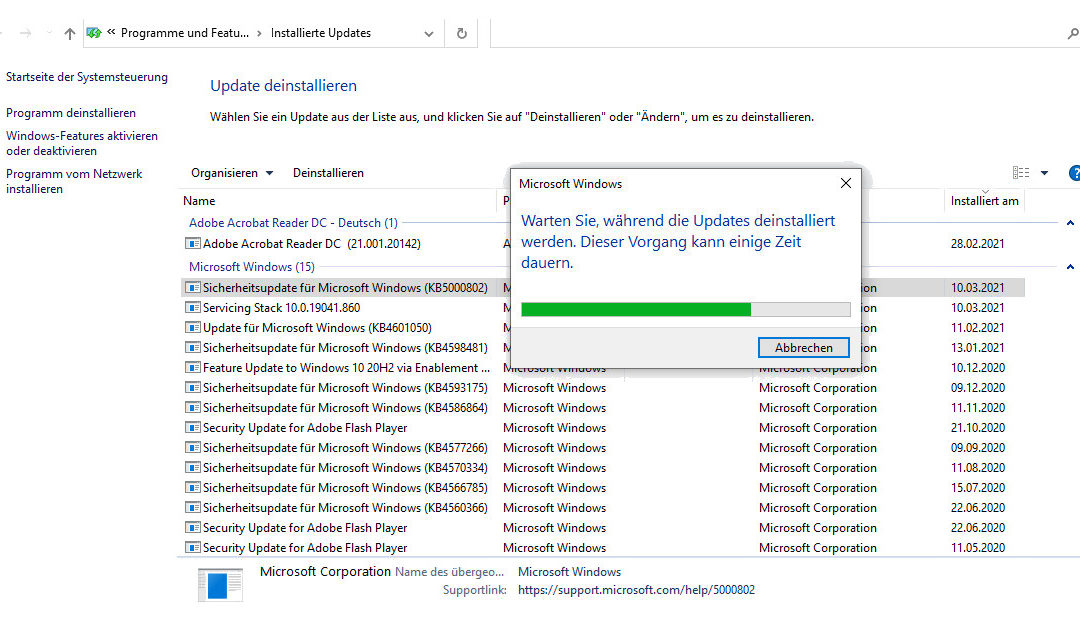Cancel uninstall with Abbrechen button

pos(803,348)
